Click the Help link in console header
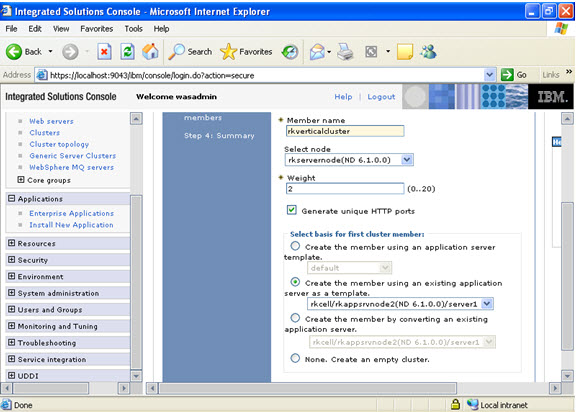Screen dimensions: 576x412 click(343, 97)
